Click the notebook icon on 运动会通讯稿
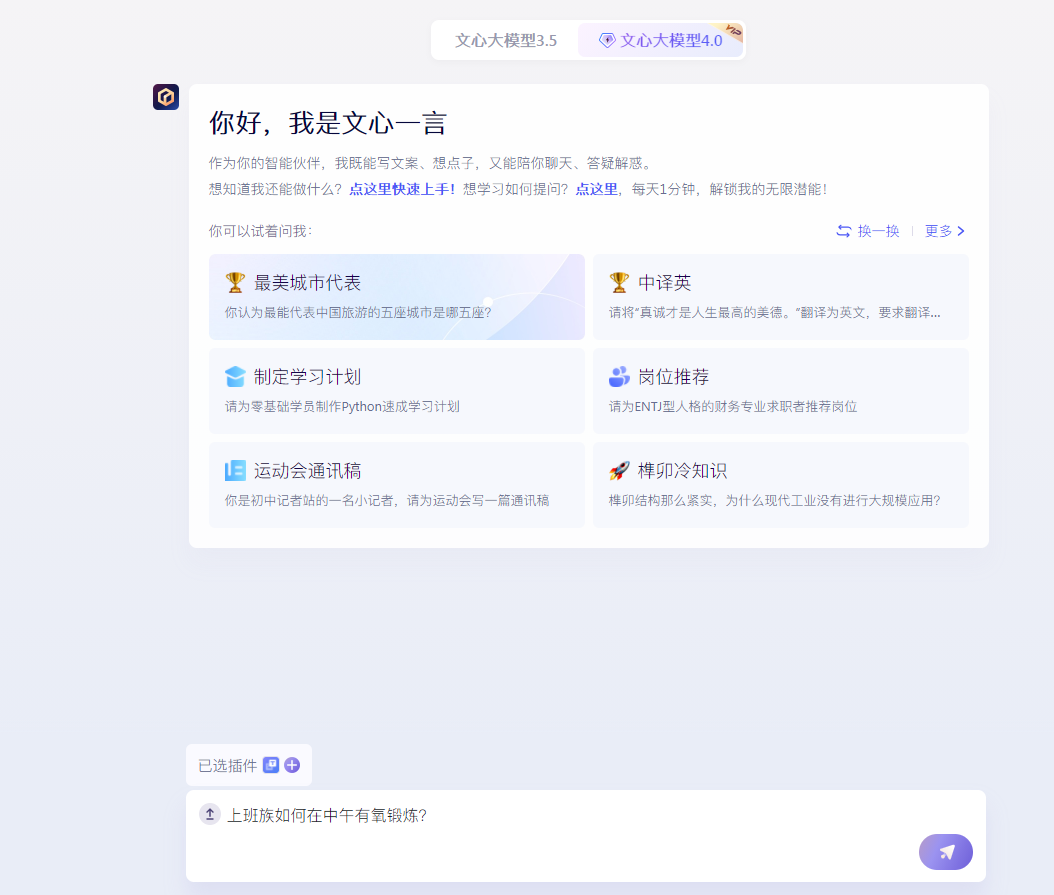 point(235,471)
